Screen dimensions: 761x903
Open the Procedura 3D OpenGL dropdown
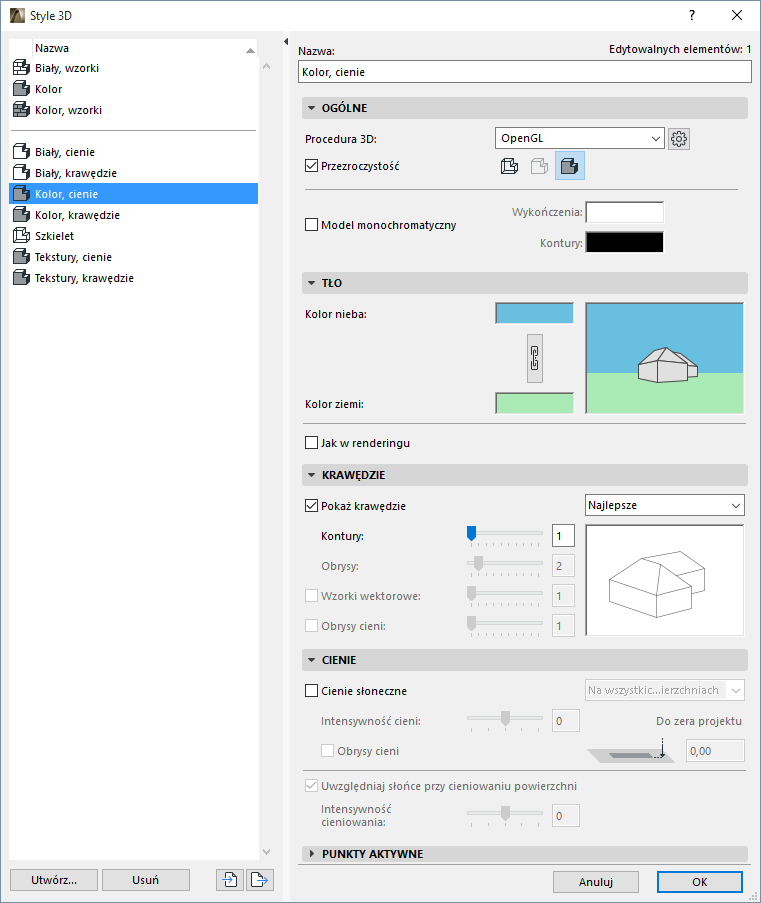pos(580,138)
